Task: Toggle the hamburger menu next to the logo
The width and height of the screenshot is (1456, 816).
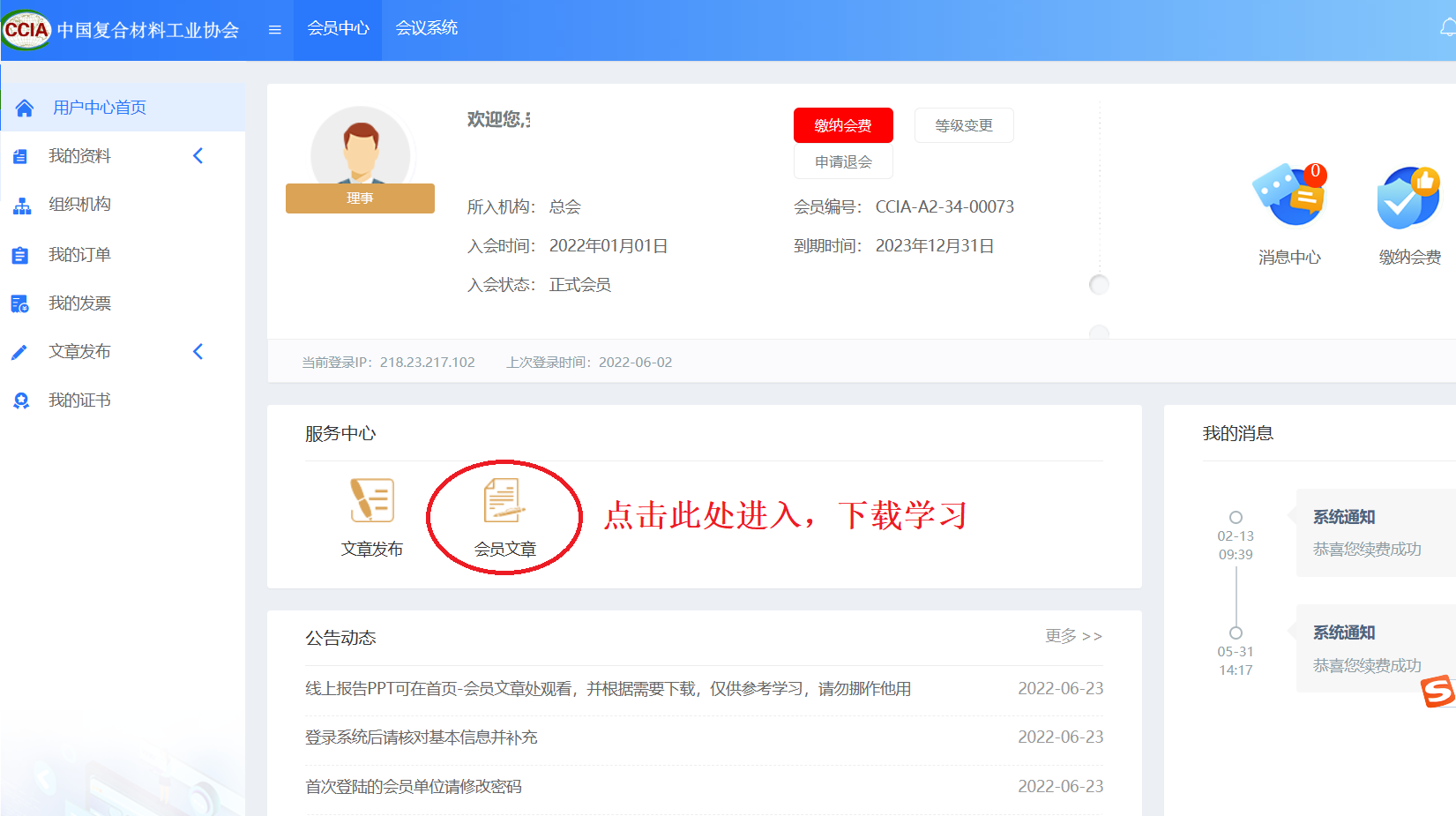Action: coord(273,29)
